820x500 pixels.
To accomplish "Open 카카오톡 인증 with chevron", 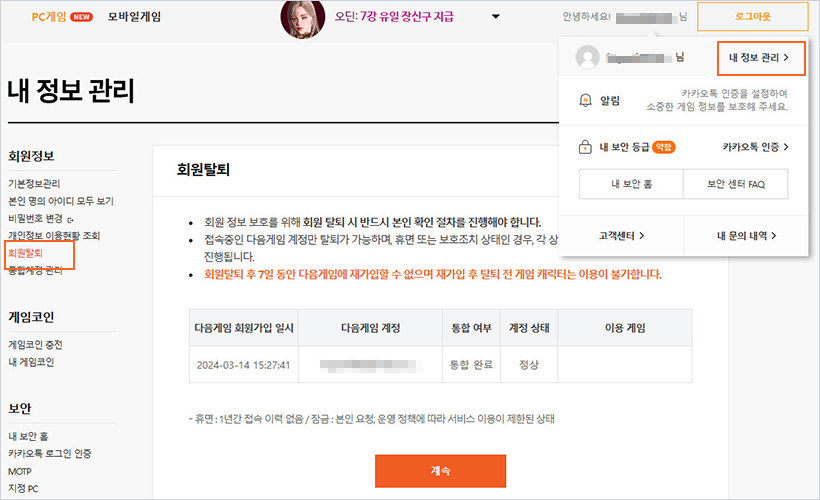I will pos(755,147).
